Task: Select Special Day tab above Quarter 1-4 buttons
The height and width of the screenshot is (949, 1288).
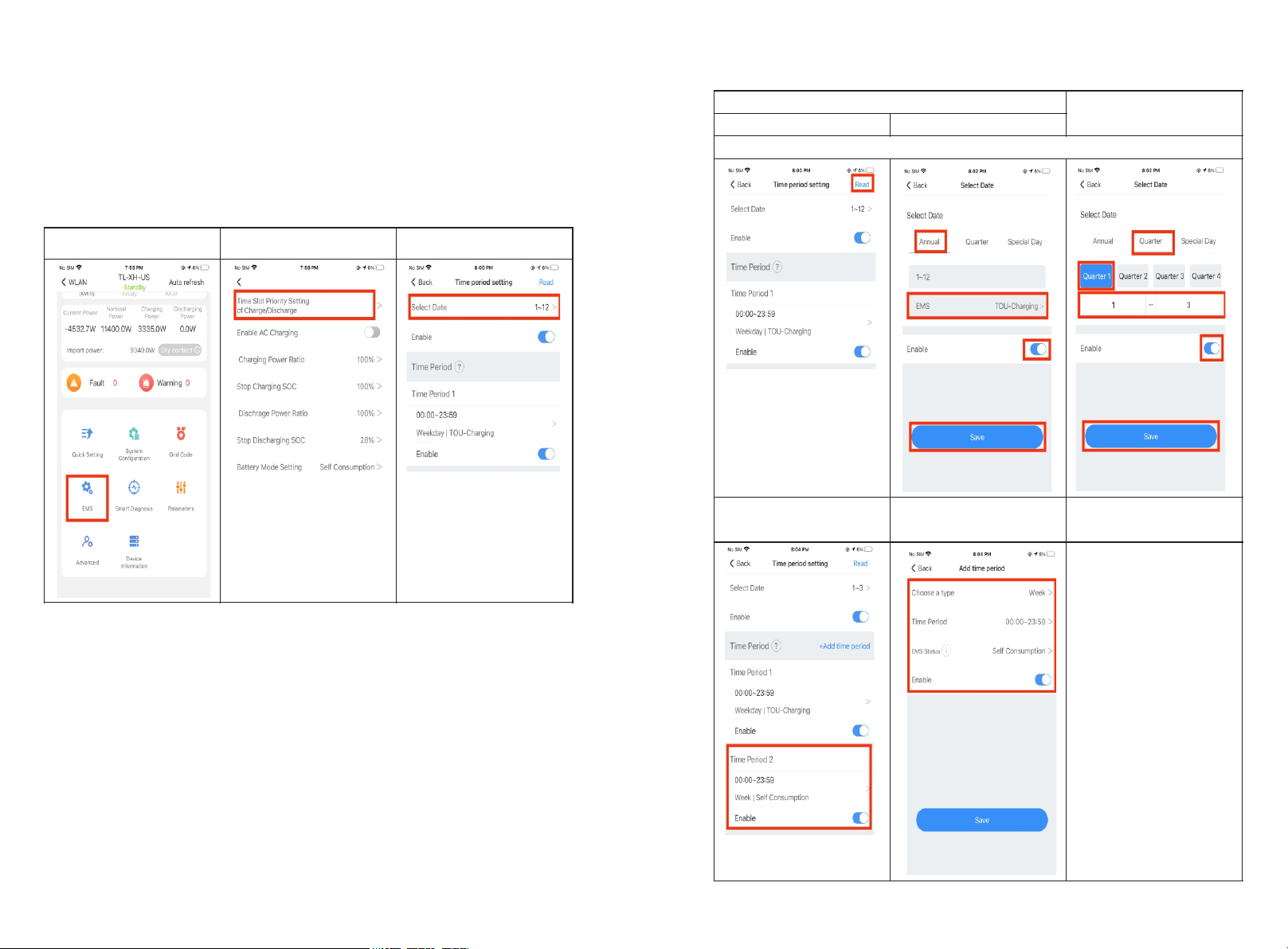Action: 1198,241
